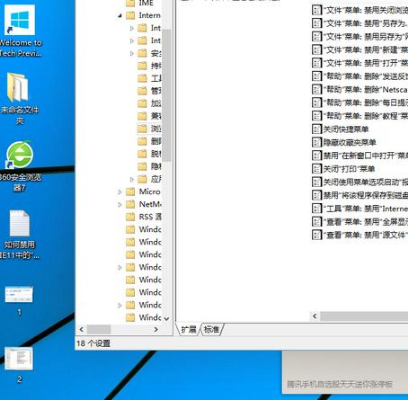412x401 pixels.
Task: Click tree pane horizontal scrollbar left arrow
Action: (x=82, y=329)
